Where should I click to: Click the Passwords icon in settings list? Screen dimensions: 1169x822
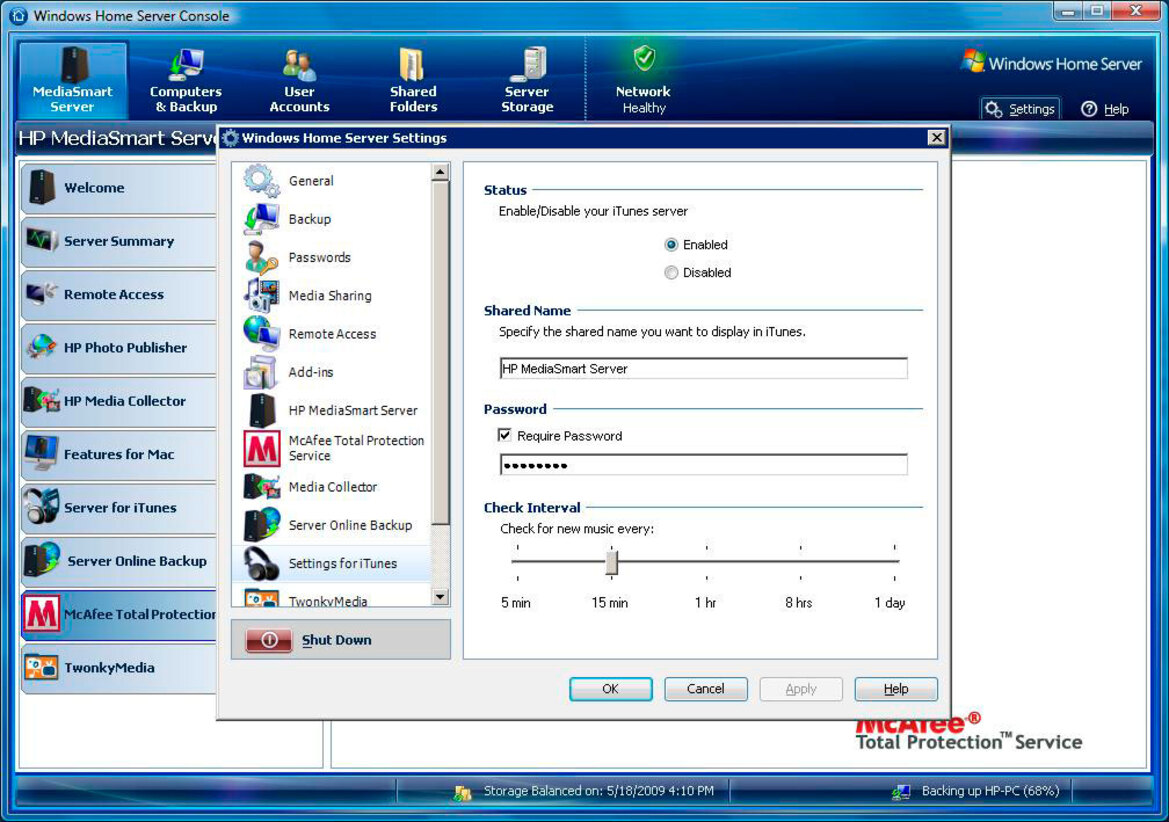pos(262,257)
